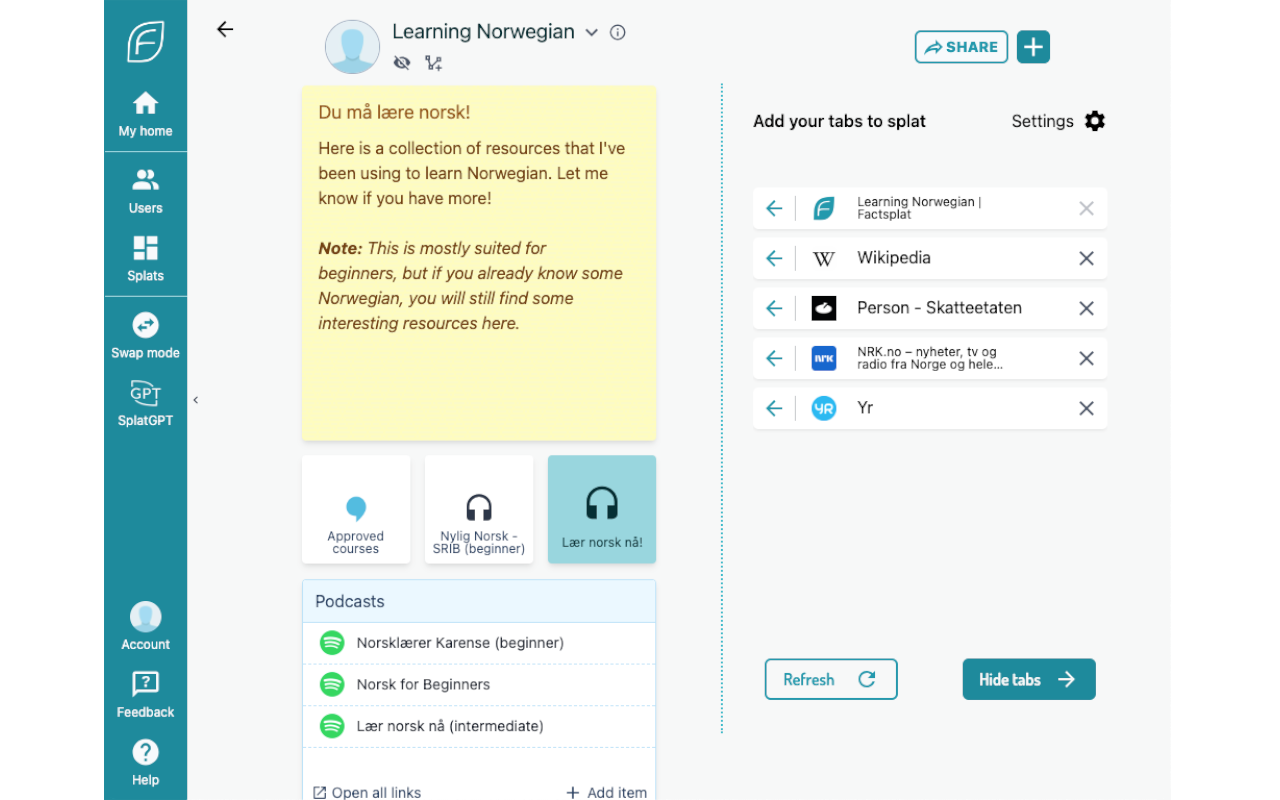Collapse the sidebar with the chevron
Image resolution: width=1280 pixels, height=800 pixels.
(x=196, y=399)
